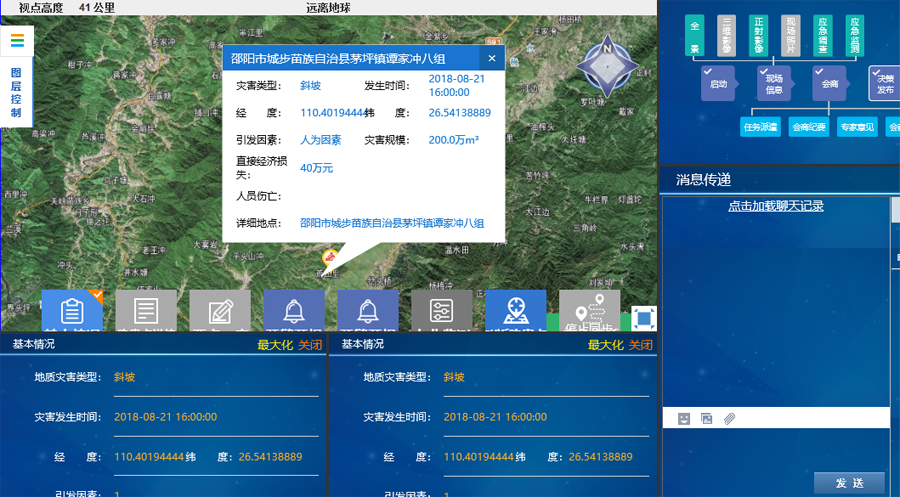
Task: Open the hamburger menu above 图层控制
Action: pyautogui.click(x=17, y=39)
